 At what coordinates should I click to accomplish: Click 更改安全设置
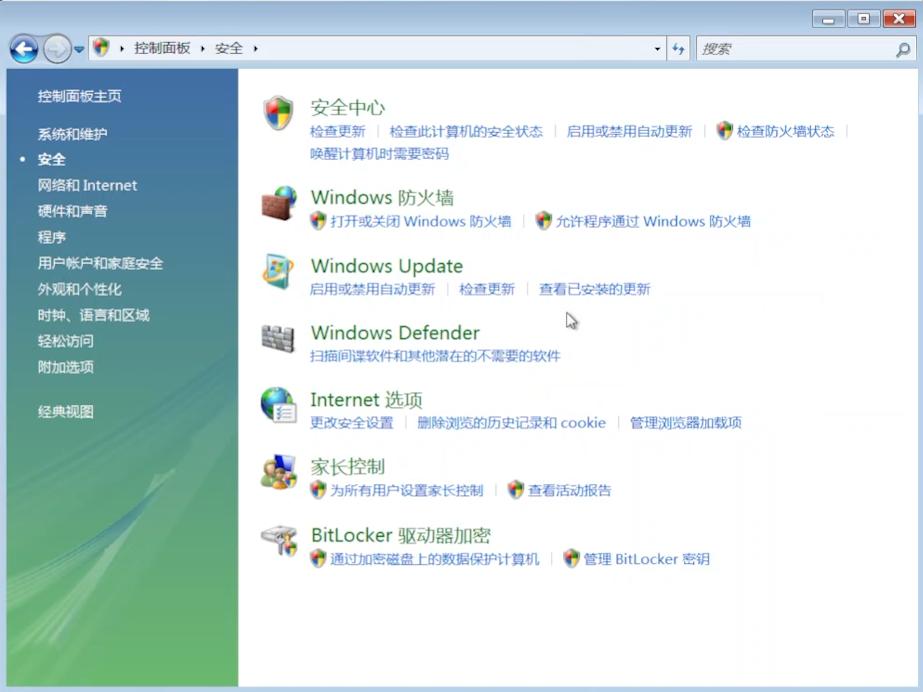tap(352, 422)
